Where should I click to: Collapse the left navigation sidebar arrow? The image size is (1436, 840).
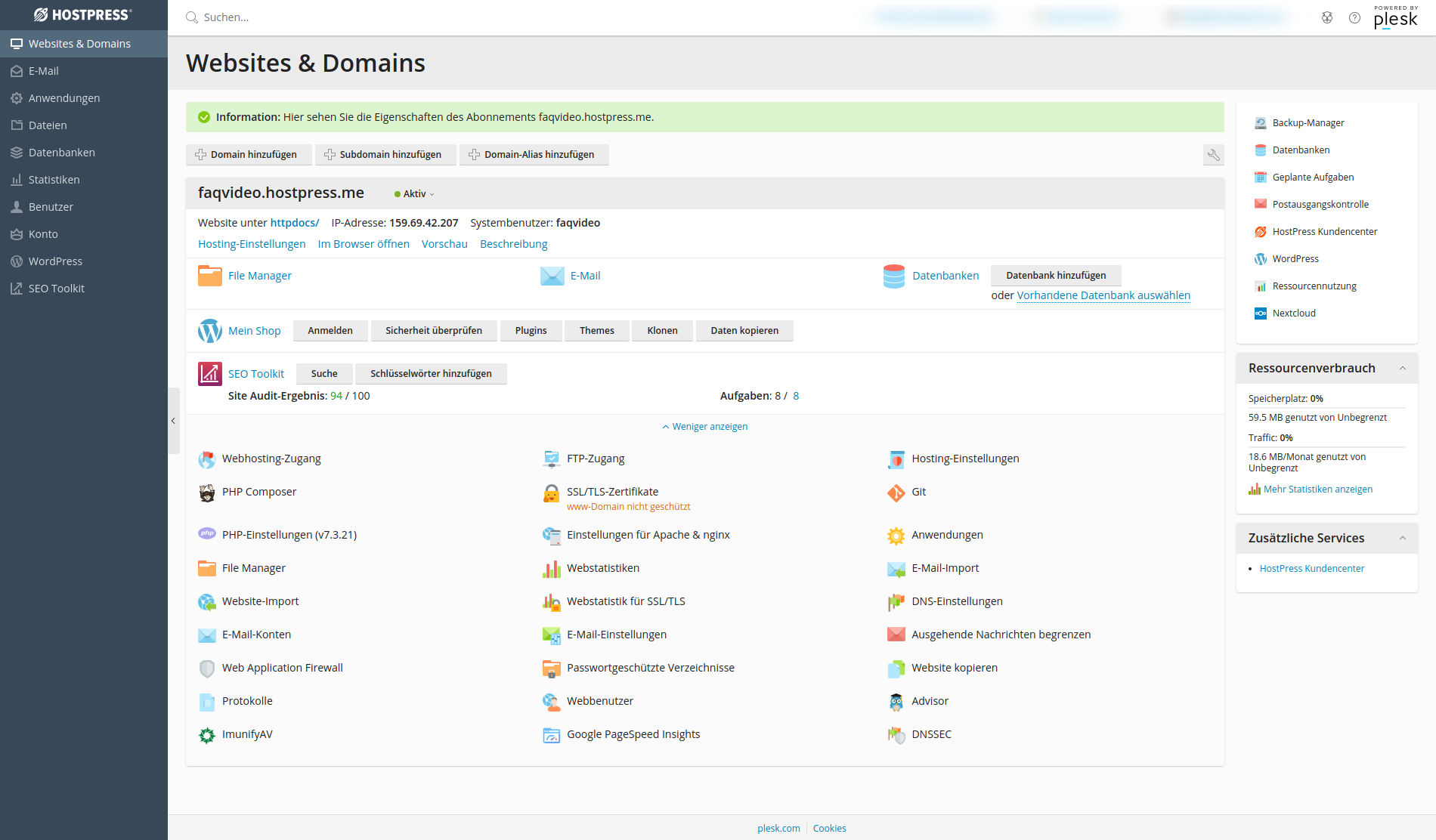173,421
